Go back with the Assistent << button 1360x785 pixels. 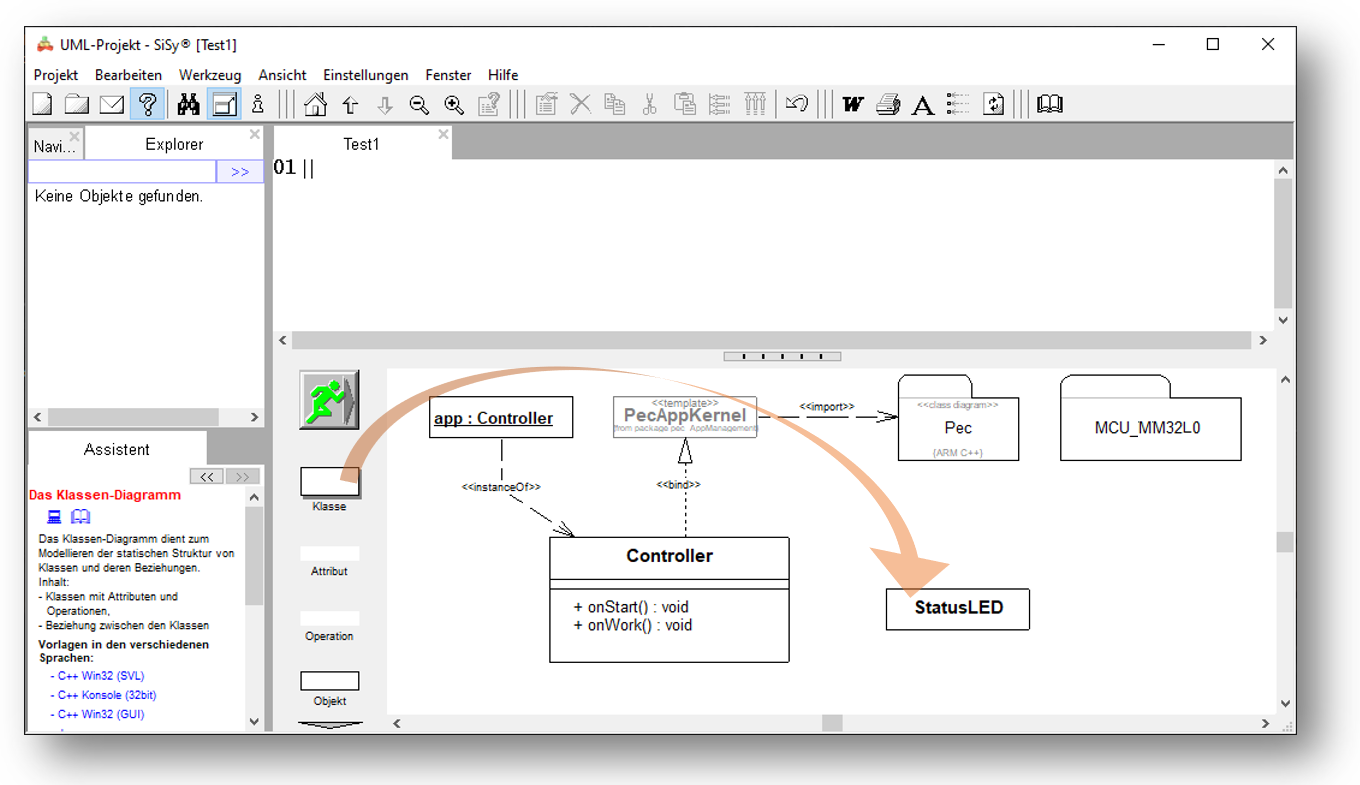click(206, 477)
